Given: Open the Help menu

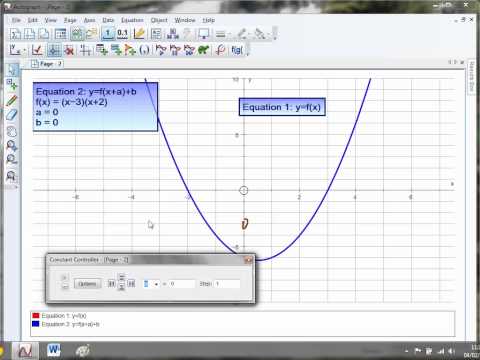Looking at the screenshot, I should click(209, 20).
